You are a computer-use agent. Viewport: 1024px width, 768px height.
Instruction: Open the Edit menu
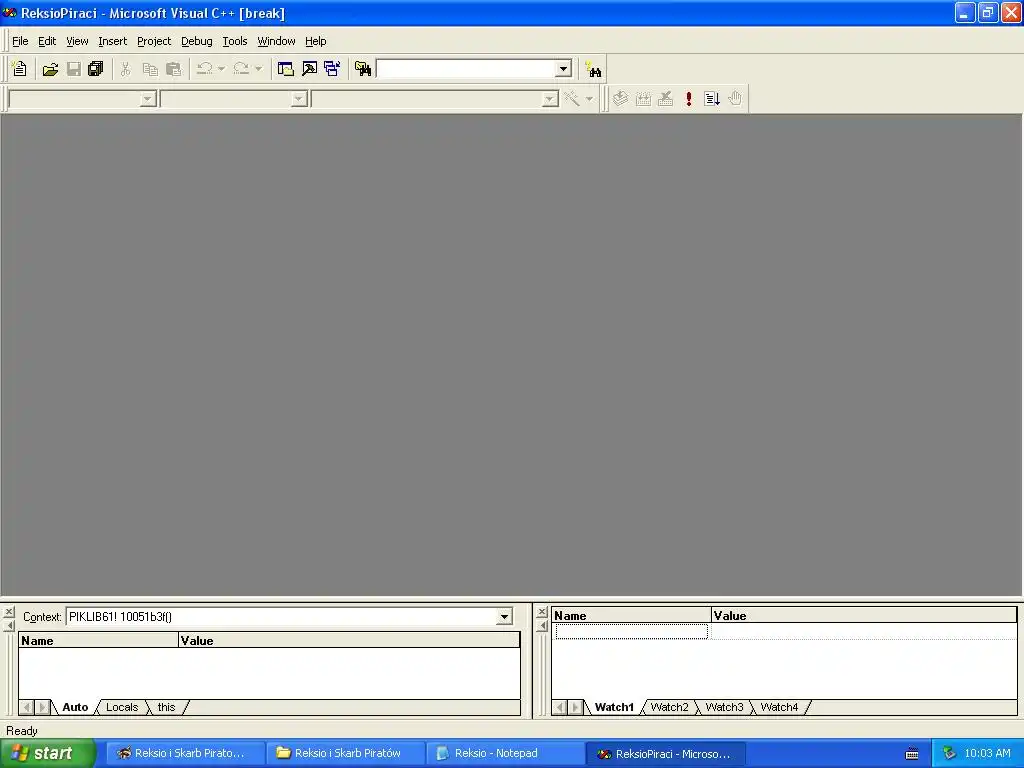(x=47, y=41)
